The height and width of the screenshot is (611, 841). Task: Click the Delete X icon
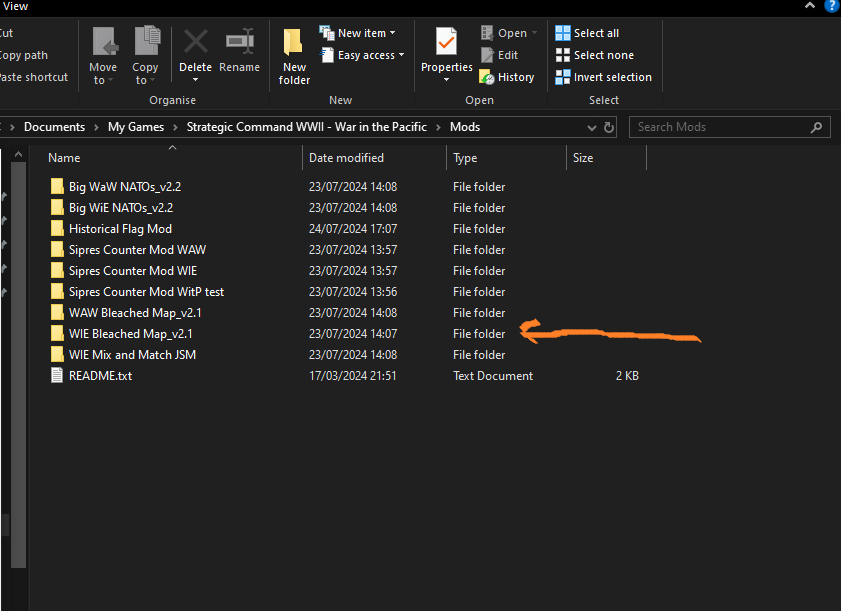pos(195,41)
